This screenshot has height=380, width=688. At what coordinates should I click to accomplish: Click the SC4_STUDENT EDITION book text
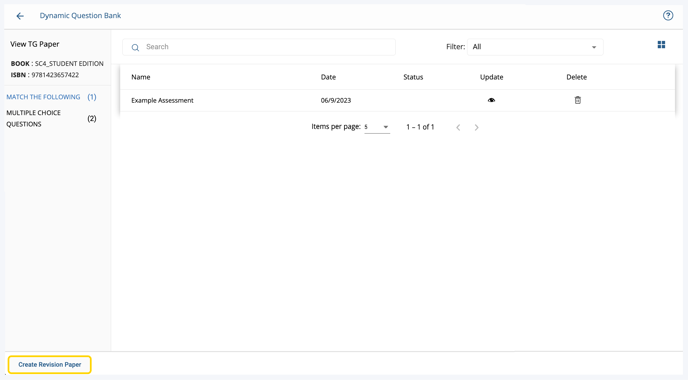pos(69,64)
